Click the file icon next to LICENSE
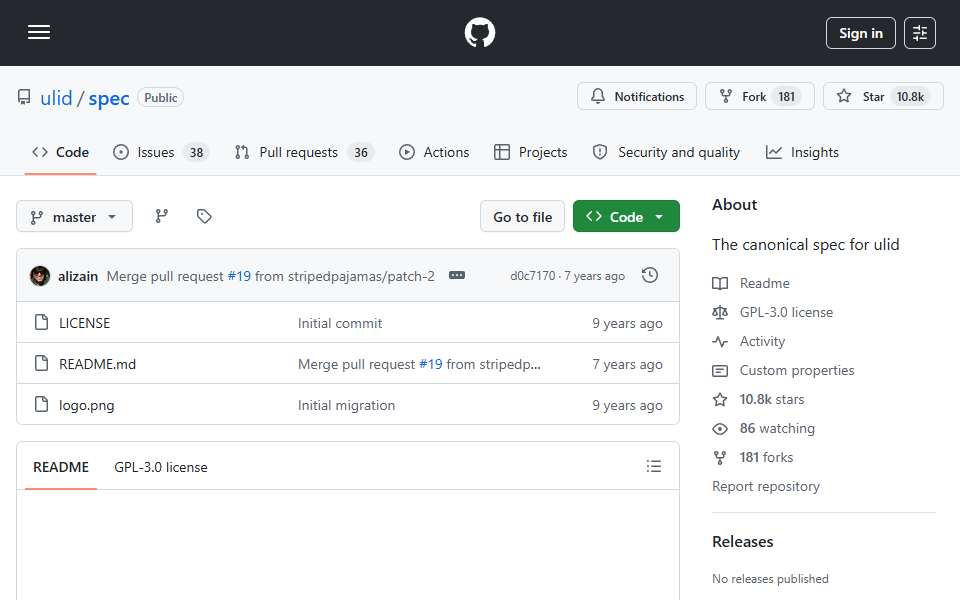Screen dimensions: 960x600 click(42, 322)
